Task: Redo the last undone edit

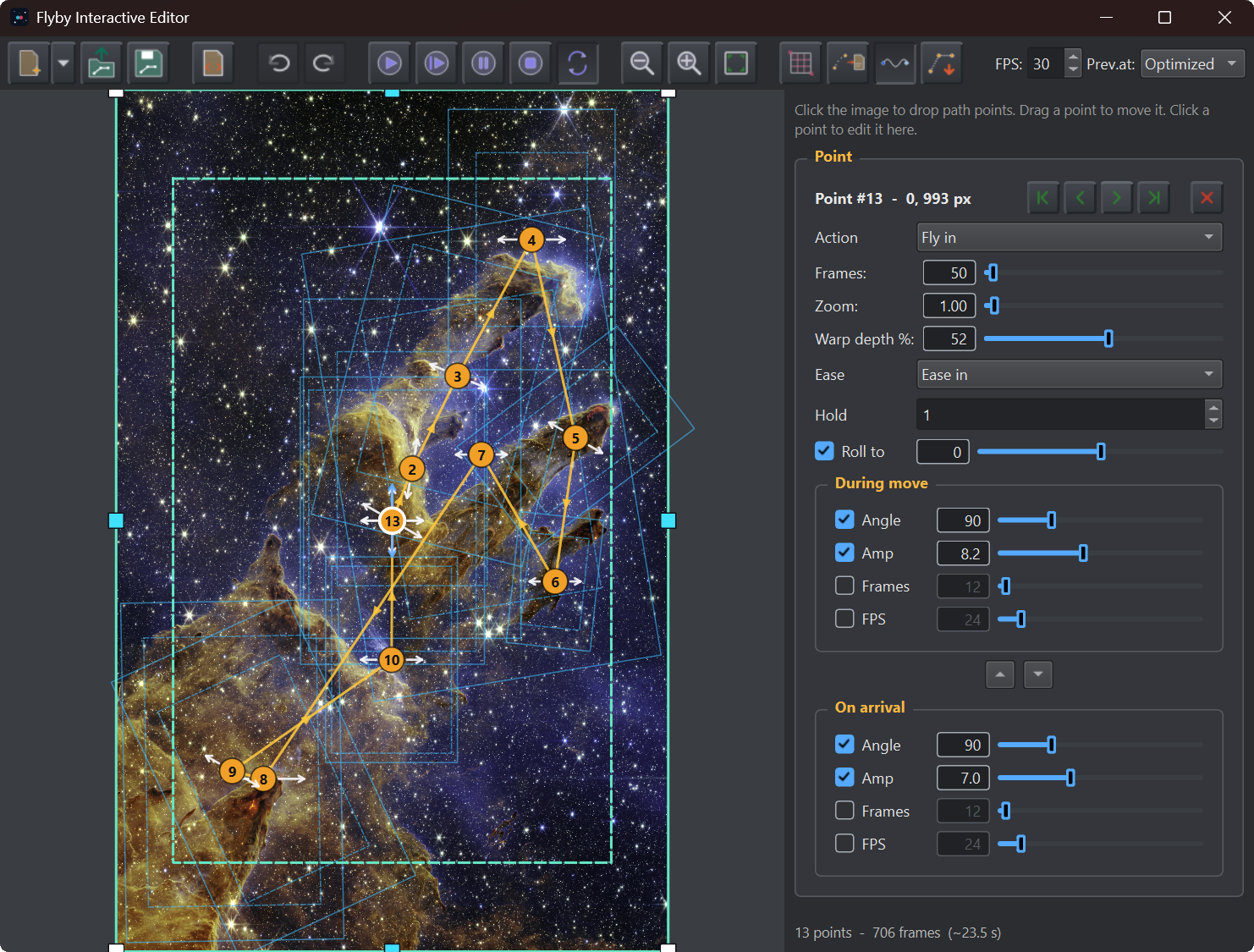Action: [323, 63]
